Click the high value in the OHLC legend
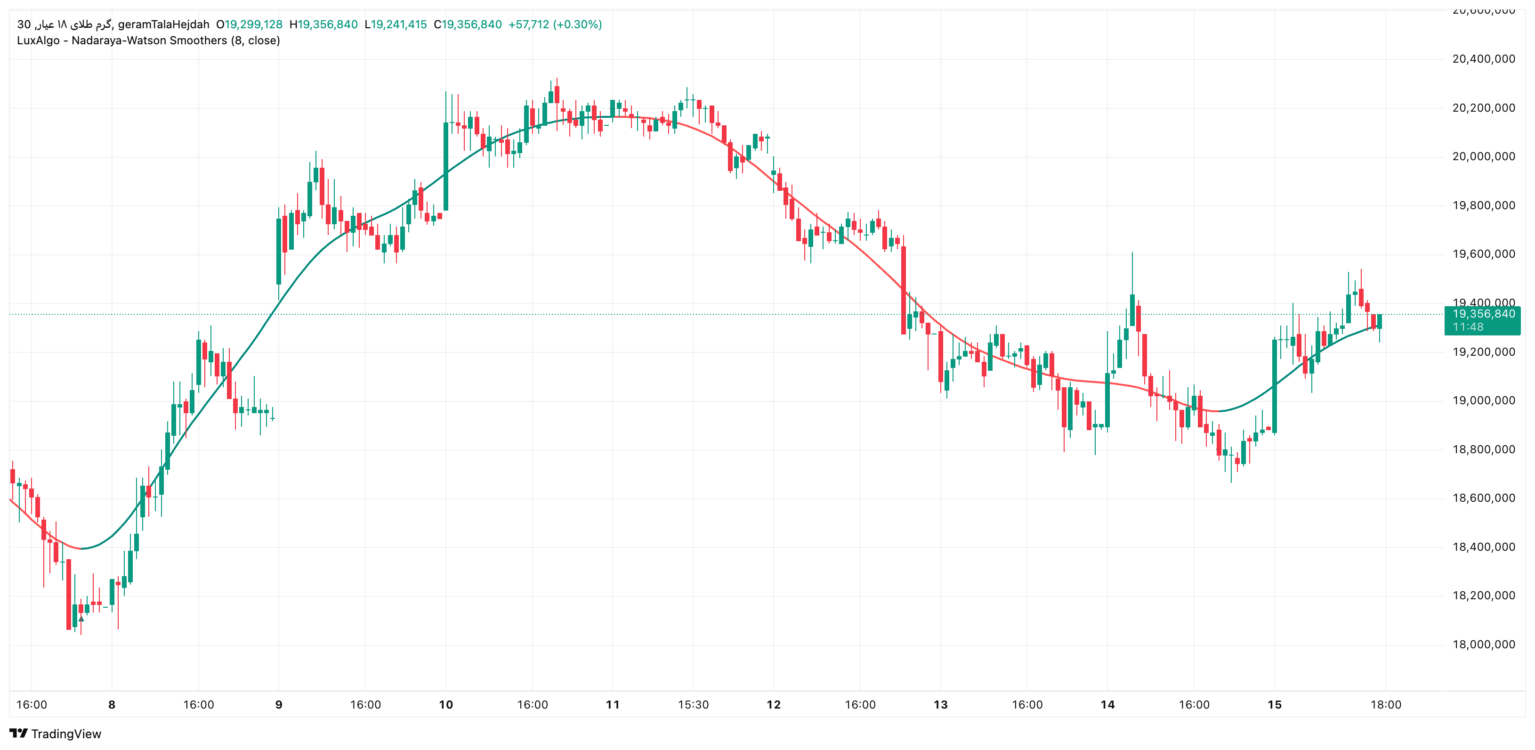 328,24
